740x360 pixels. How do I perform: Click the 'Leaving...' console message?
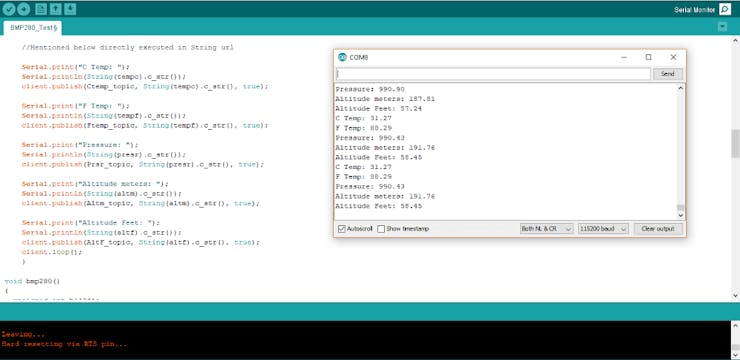[x=23, y=335]
